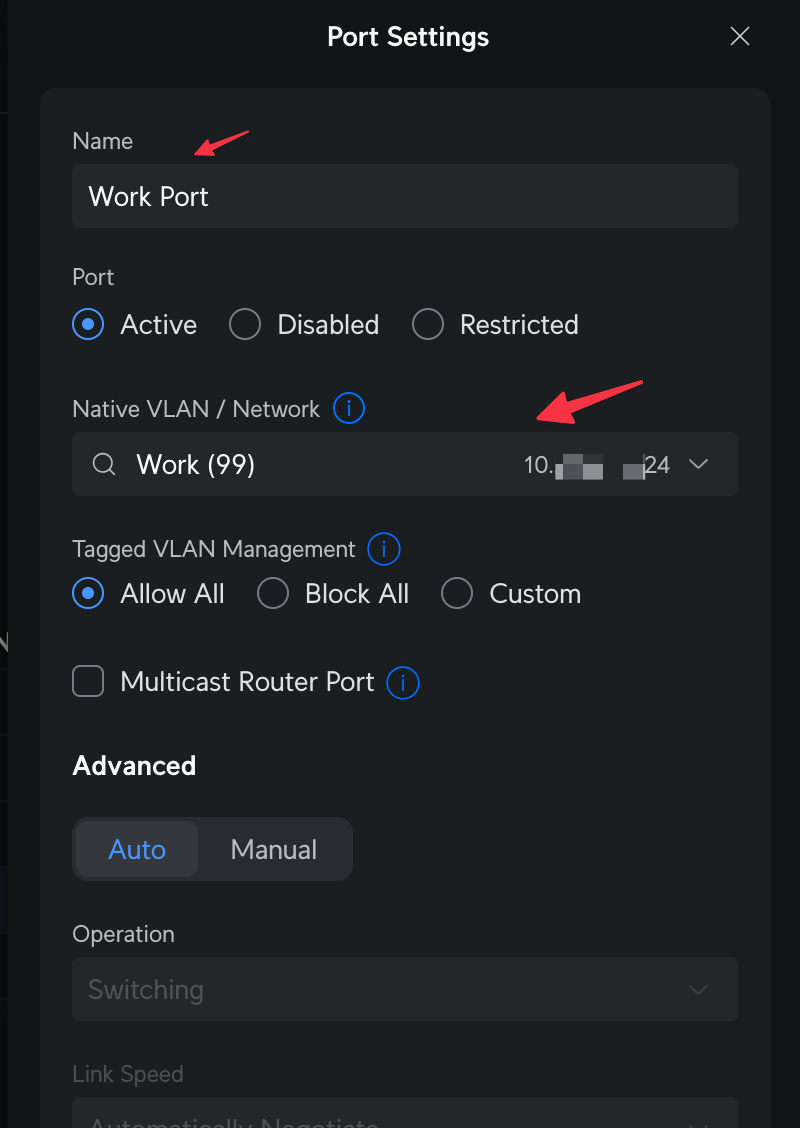This screenshot has height=1128, width=800.
Task: Close the Port Settings panel
Action: [x=740, y=36]
